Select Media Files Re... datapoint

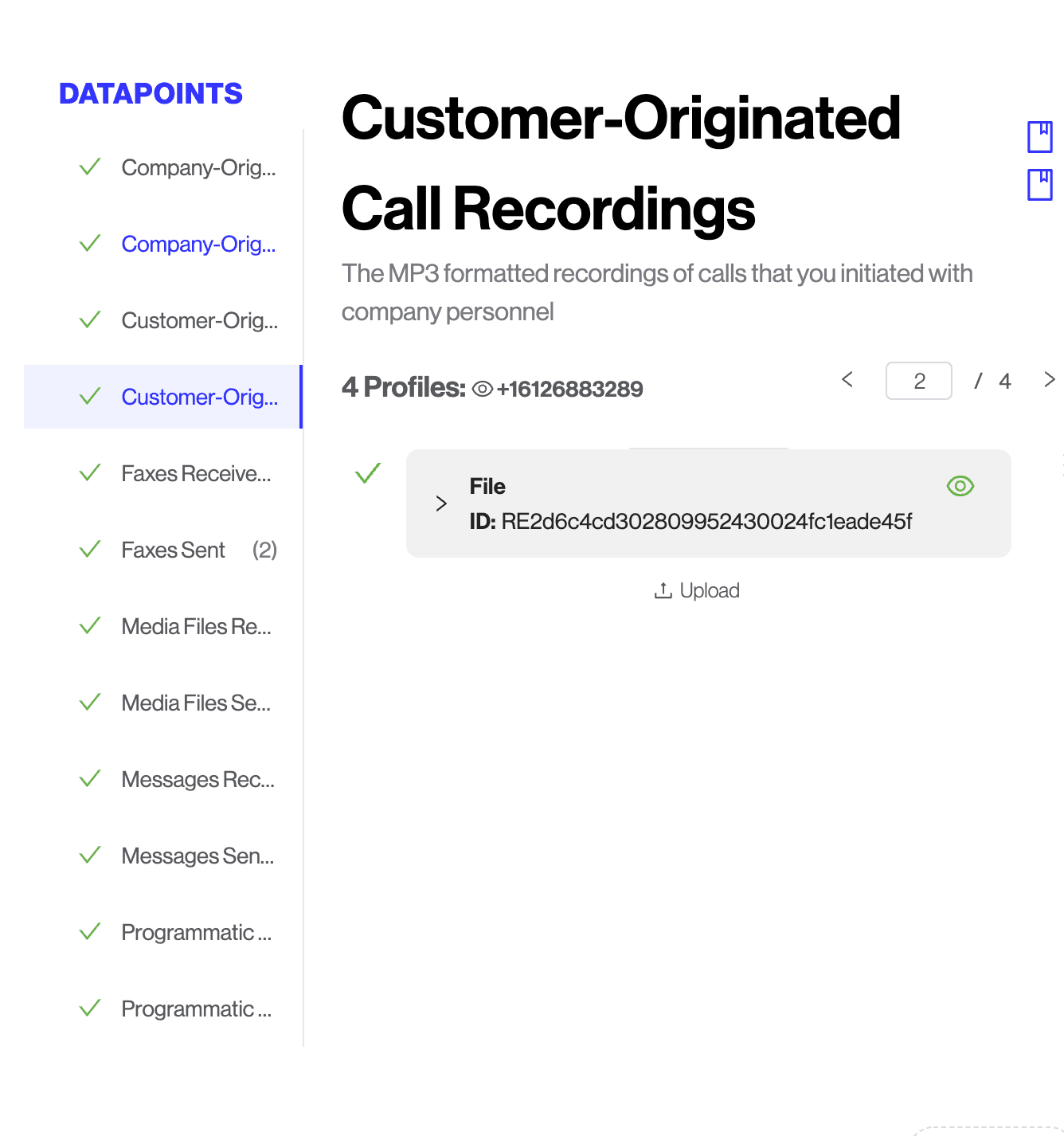[196, 626]
